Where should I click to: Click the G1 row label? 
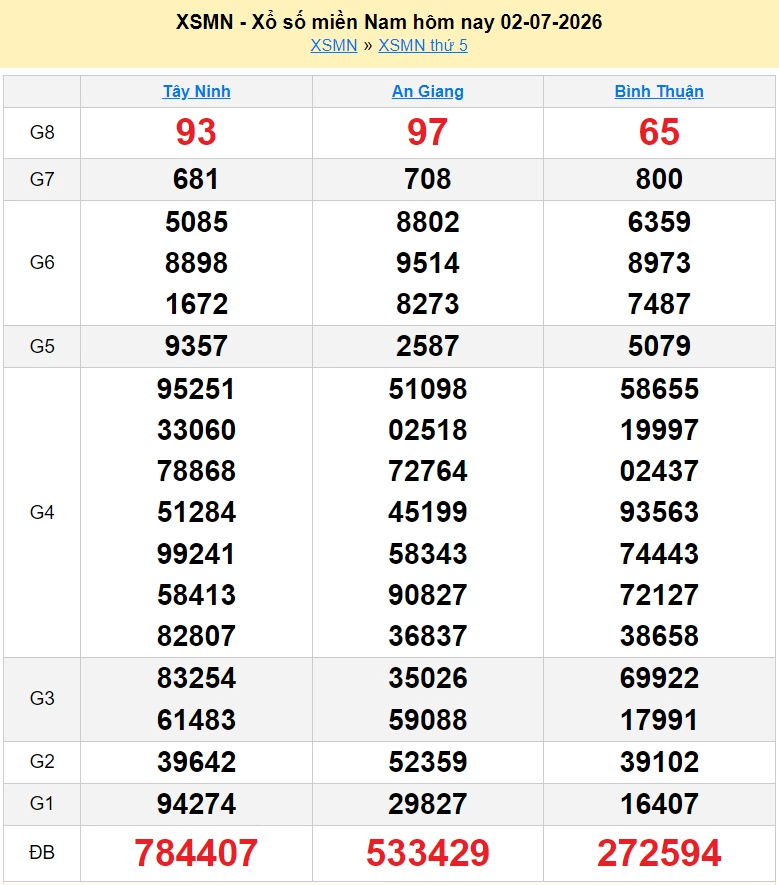pyautogui.click(x=42, y=804)
